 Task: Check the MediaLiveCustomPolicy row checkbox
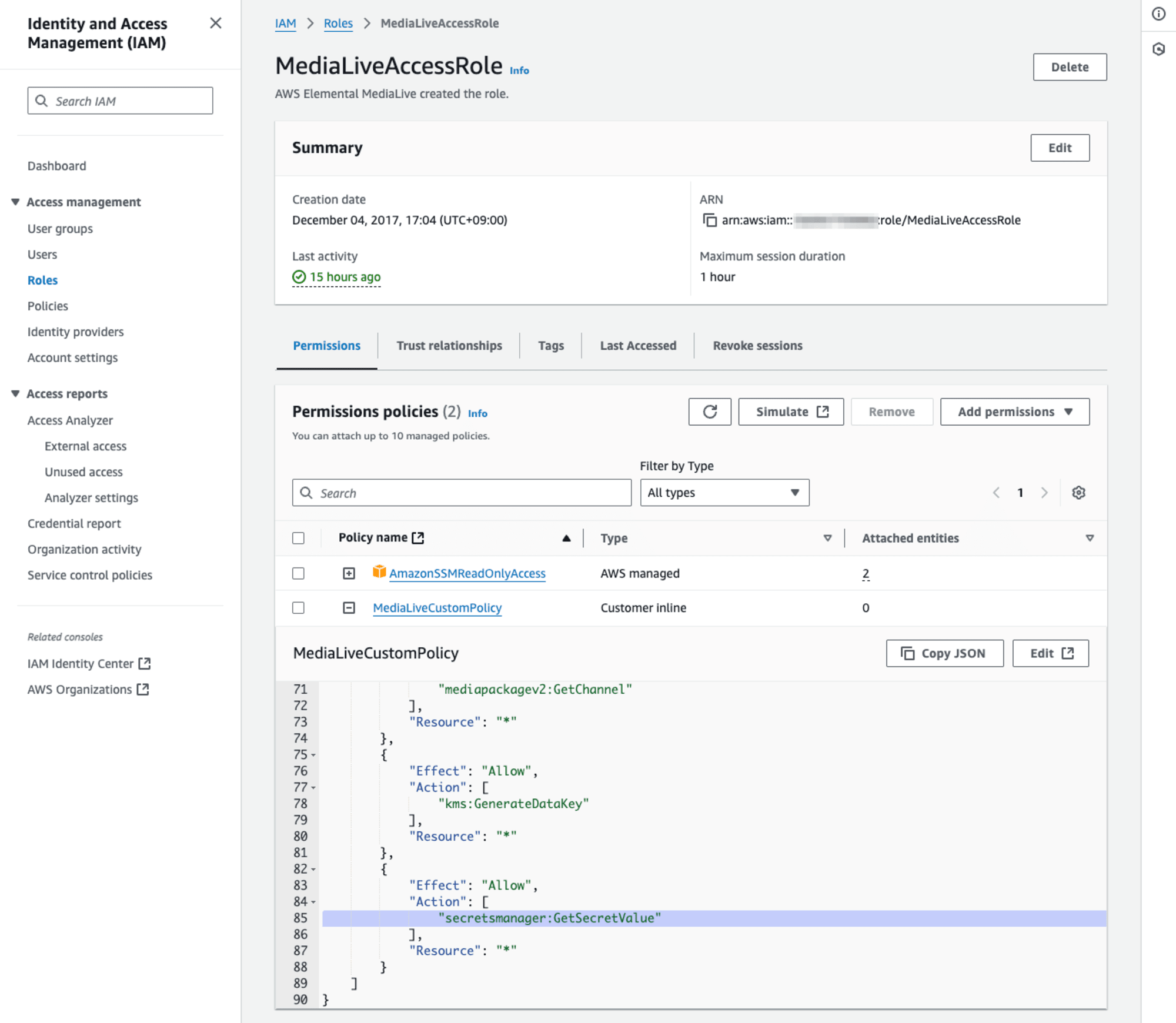click(x=298, y=607)
